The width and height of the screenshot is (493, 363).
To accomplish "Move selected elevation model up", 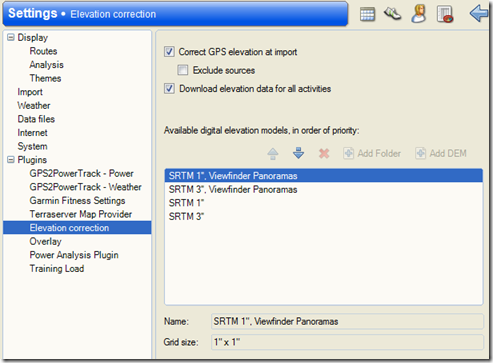I will tap(273, 153).
